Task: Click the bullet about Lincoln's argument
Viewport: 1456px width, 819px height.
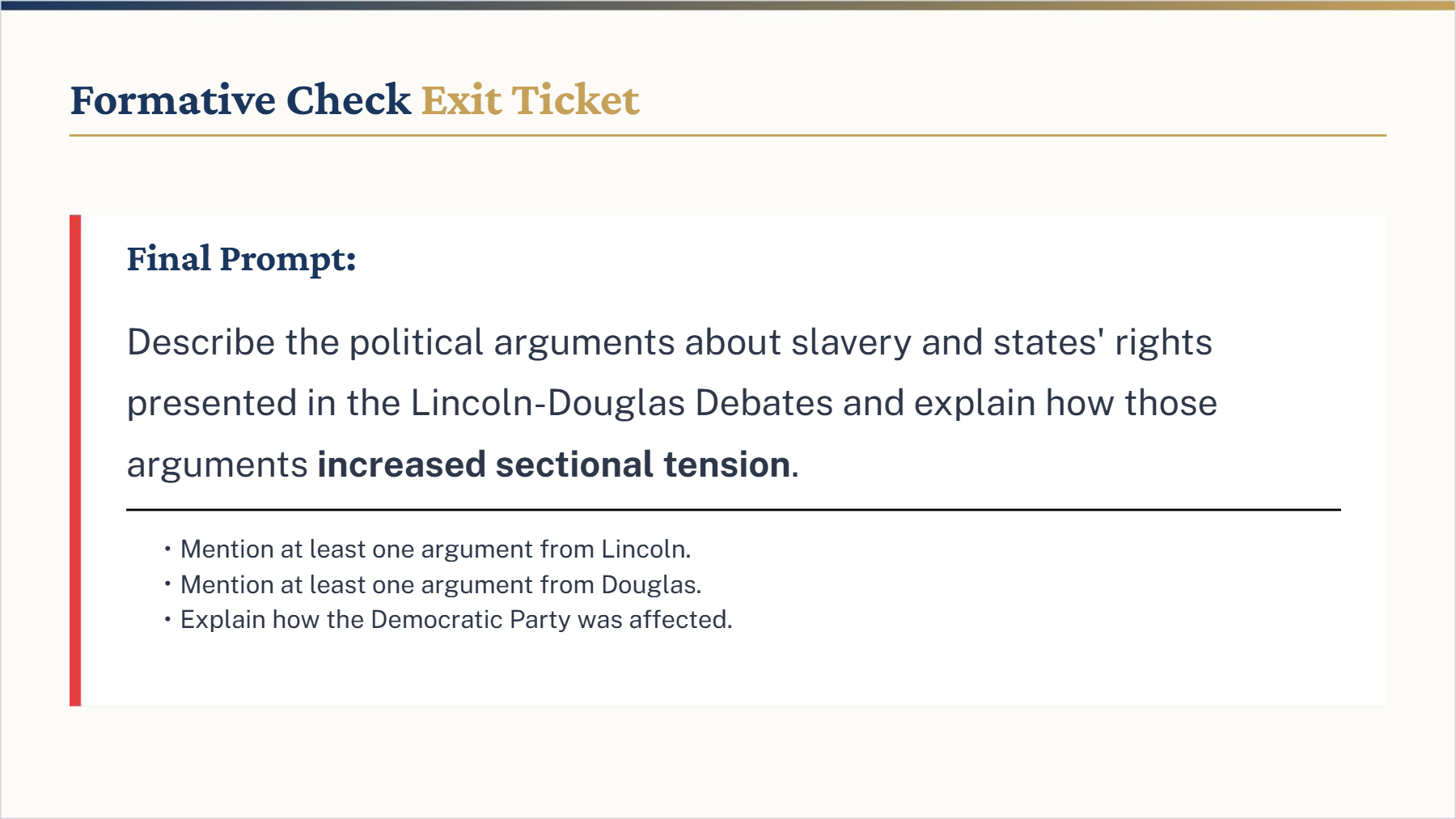Action: point(435,550)
